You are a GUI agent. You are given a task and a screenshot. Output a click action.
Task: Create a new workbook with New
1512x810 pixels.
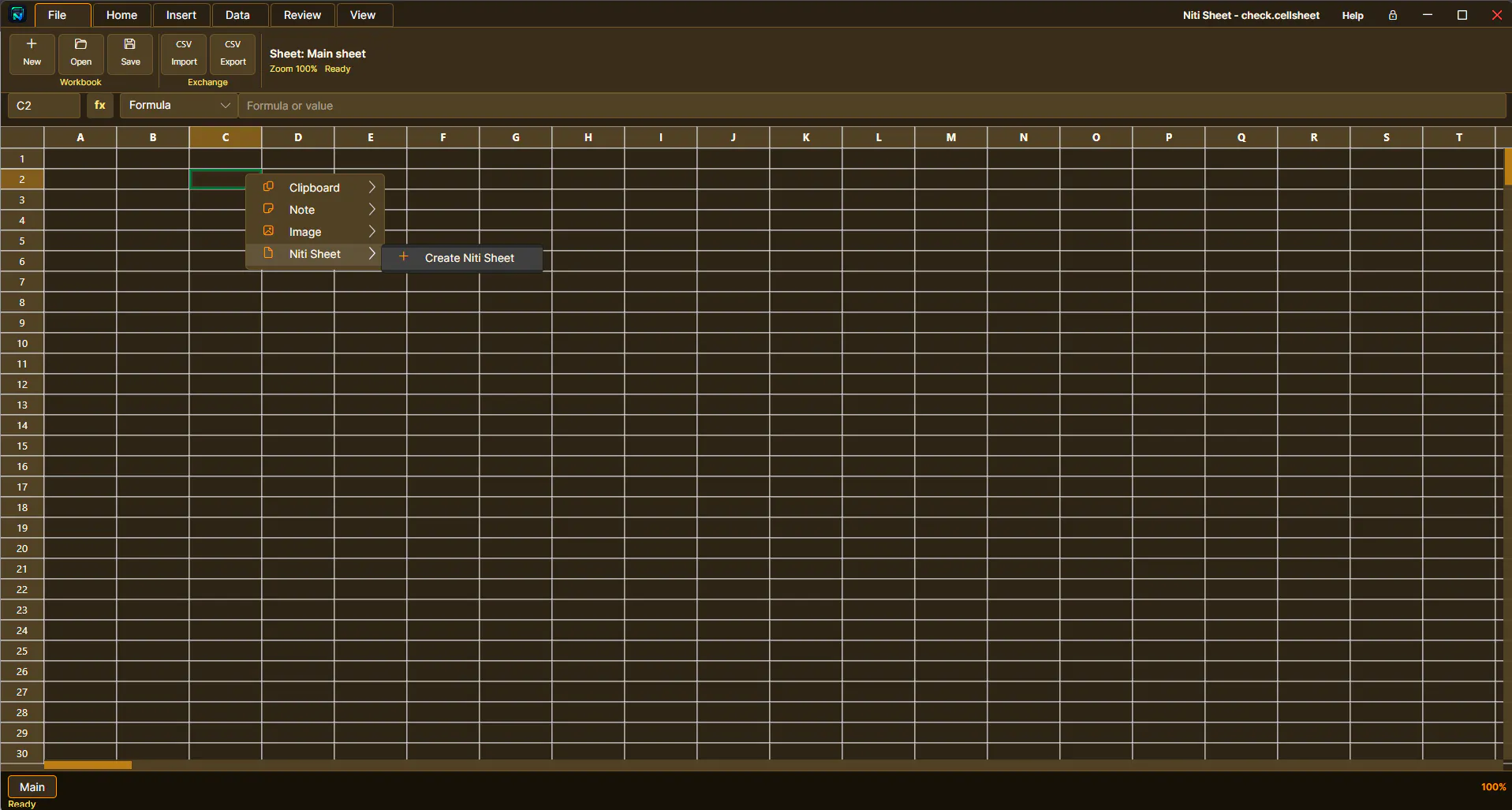click(32, 54)
